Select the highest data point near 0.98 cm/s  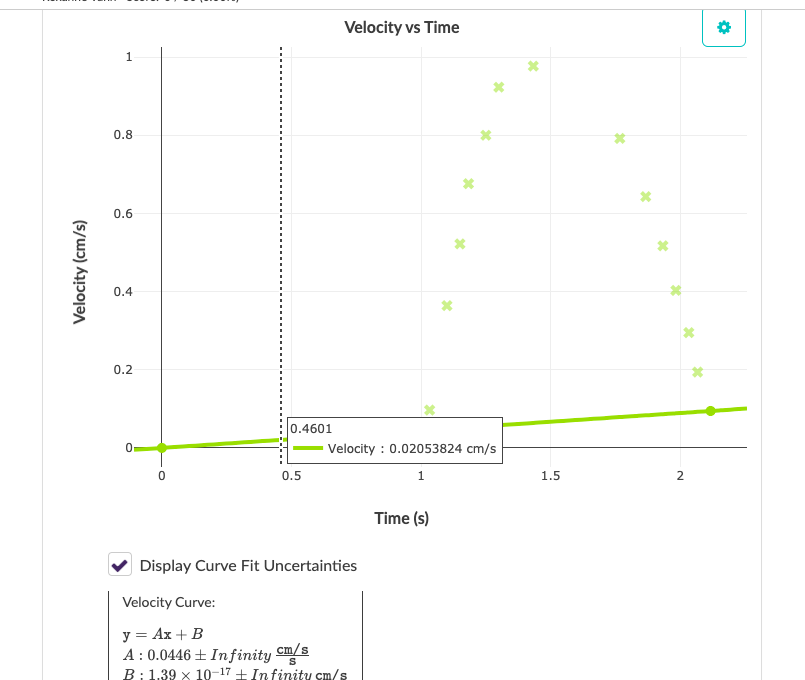click(x=532, y=64)
